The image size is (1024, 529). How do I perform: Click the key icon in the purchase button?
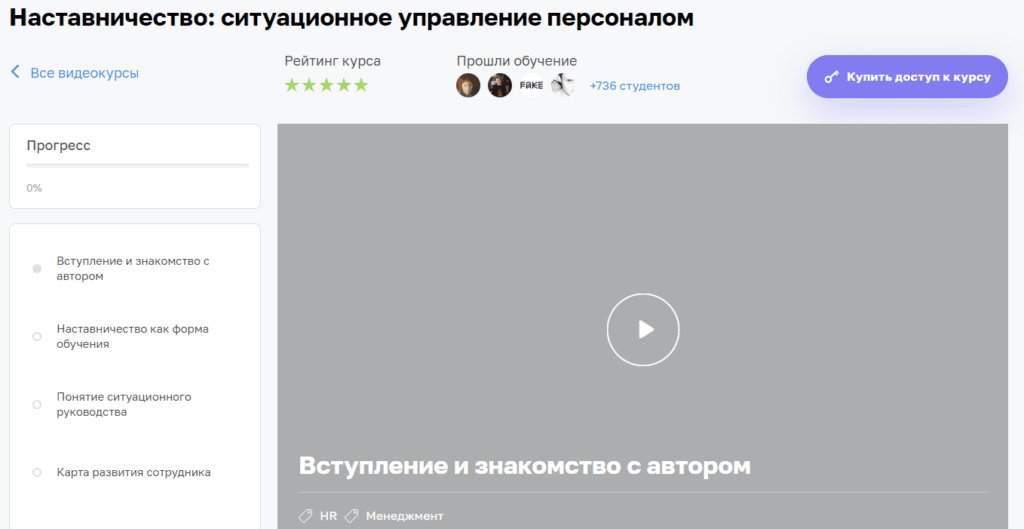point(831,77)
